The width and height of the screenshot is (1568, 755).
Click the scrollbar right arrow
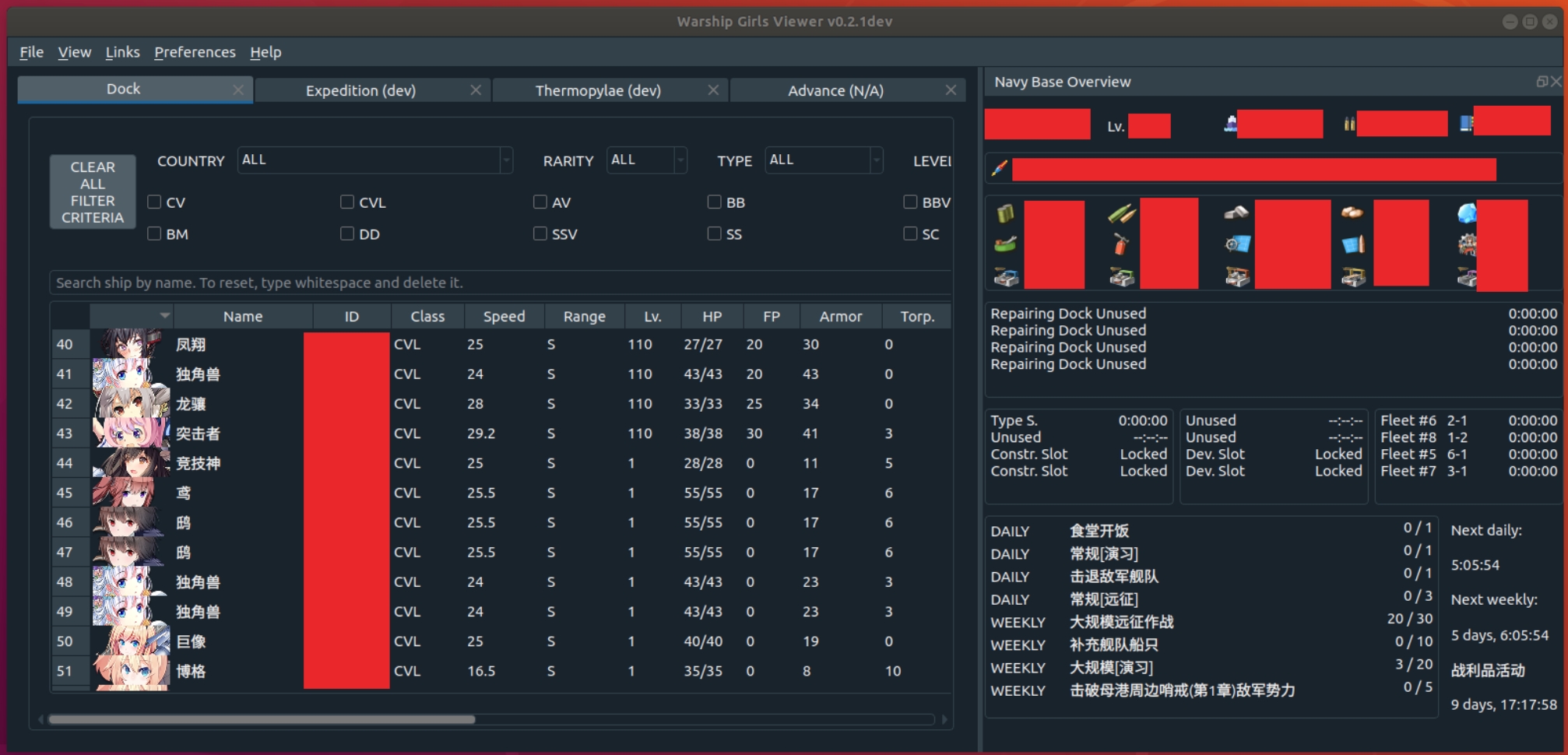(944, 719)
